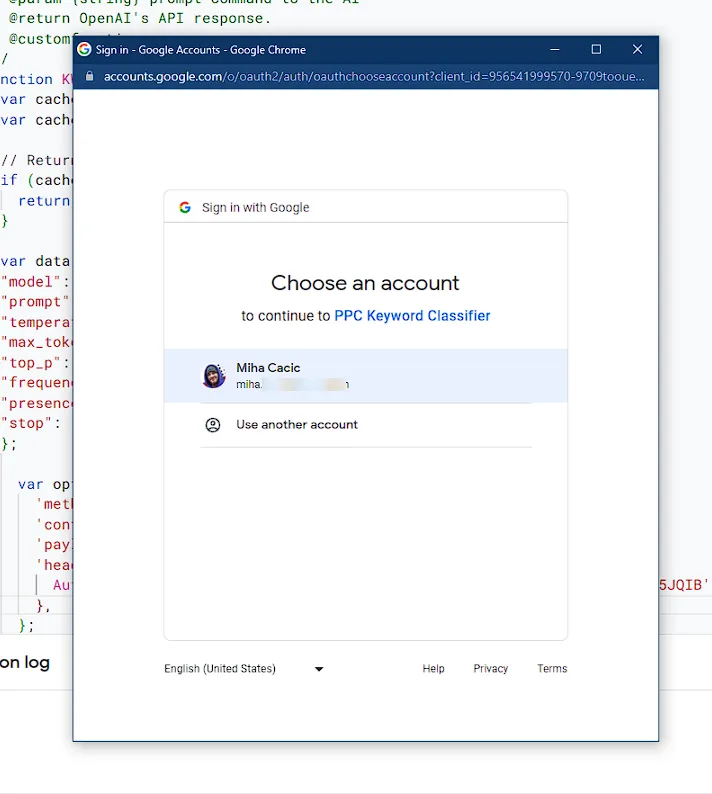Select the Miha Cacic account
The image size is (712, 794).
365,376
